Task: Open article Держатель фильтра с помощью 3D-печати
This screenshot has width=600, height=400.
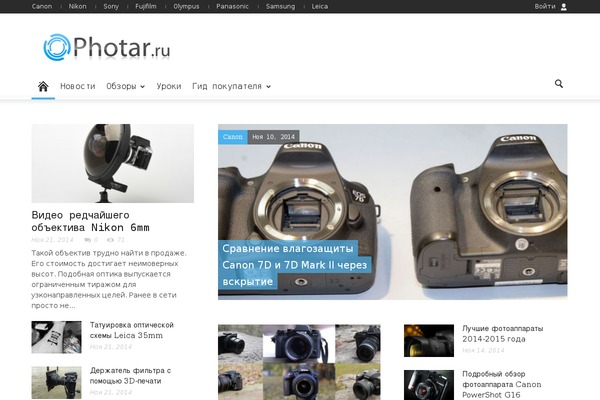Action: click(x=130, y=376)
